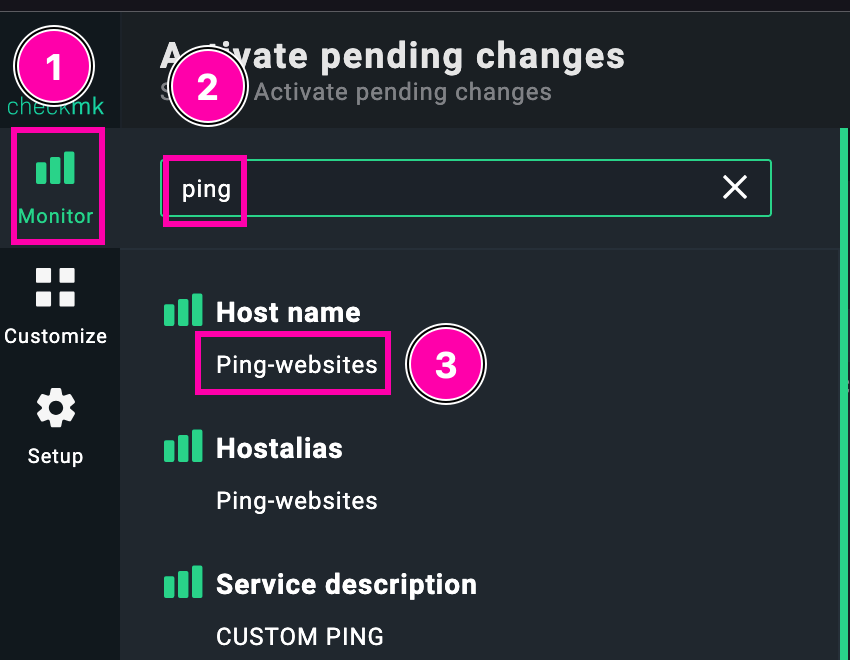This screenshot has height=660, width=850.
Task: Open the Customize menu in sidebar
Action: click(x=55, y=305)
